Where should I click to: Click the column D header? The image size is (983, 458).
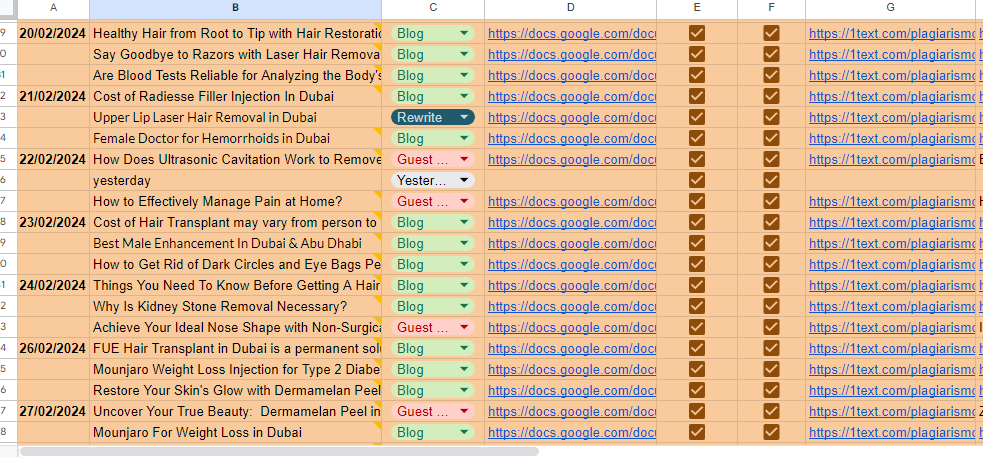pos(570,8)
